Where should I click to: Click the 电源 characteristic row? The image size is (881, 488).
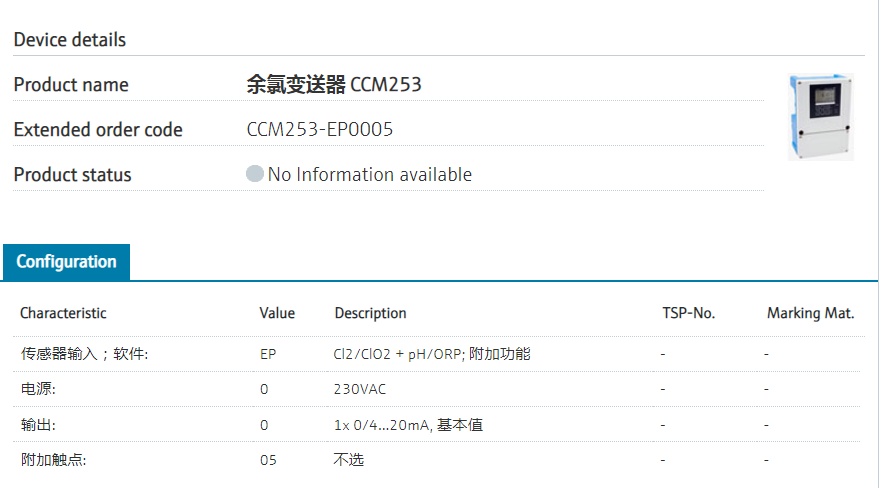click(x=38, y=389)
